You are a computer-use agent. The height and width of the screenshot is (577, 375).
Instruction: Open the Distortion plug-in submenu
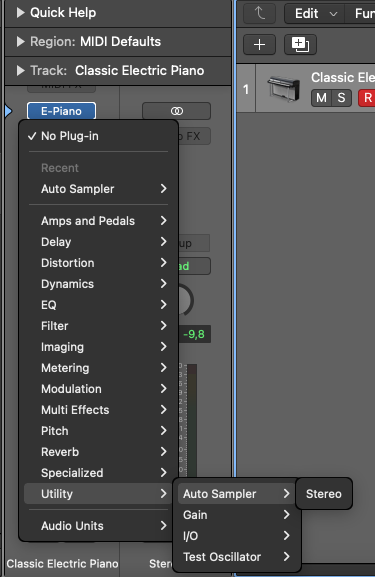(98, 263)
